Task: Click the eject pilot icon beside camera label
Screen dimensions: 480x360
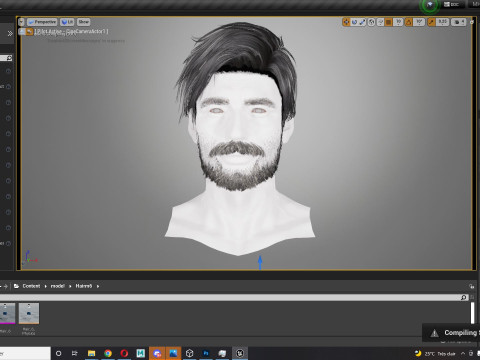Action: coord(22,32)
